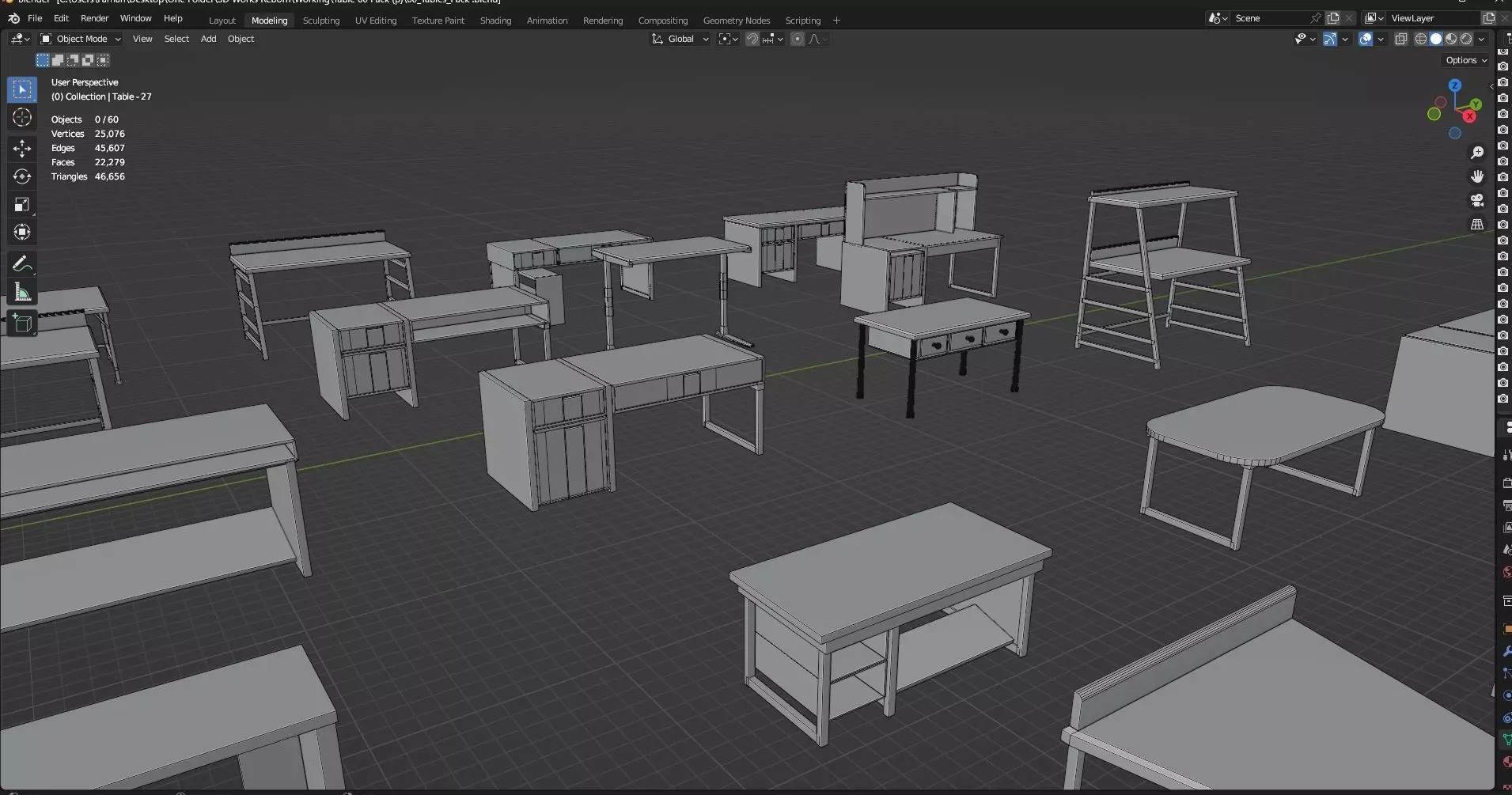The image size is (1512, 795).
Task: Open the Global transform orientation dropdown
Action: point(680,39)
